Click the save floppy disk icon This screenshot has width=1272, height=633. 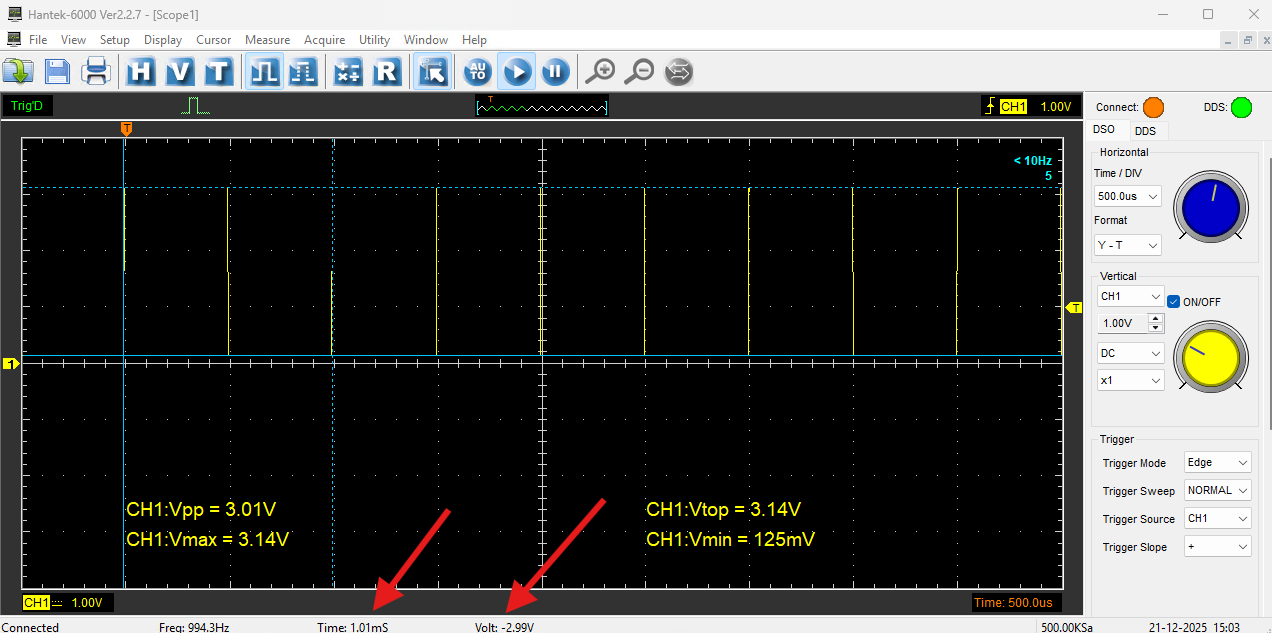pos(57,71)
